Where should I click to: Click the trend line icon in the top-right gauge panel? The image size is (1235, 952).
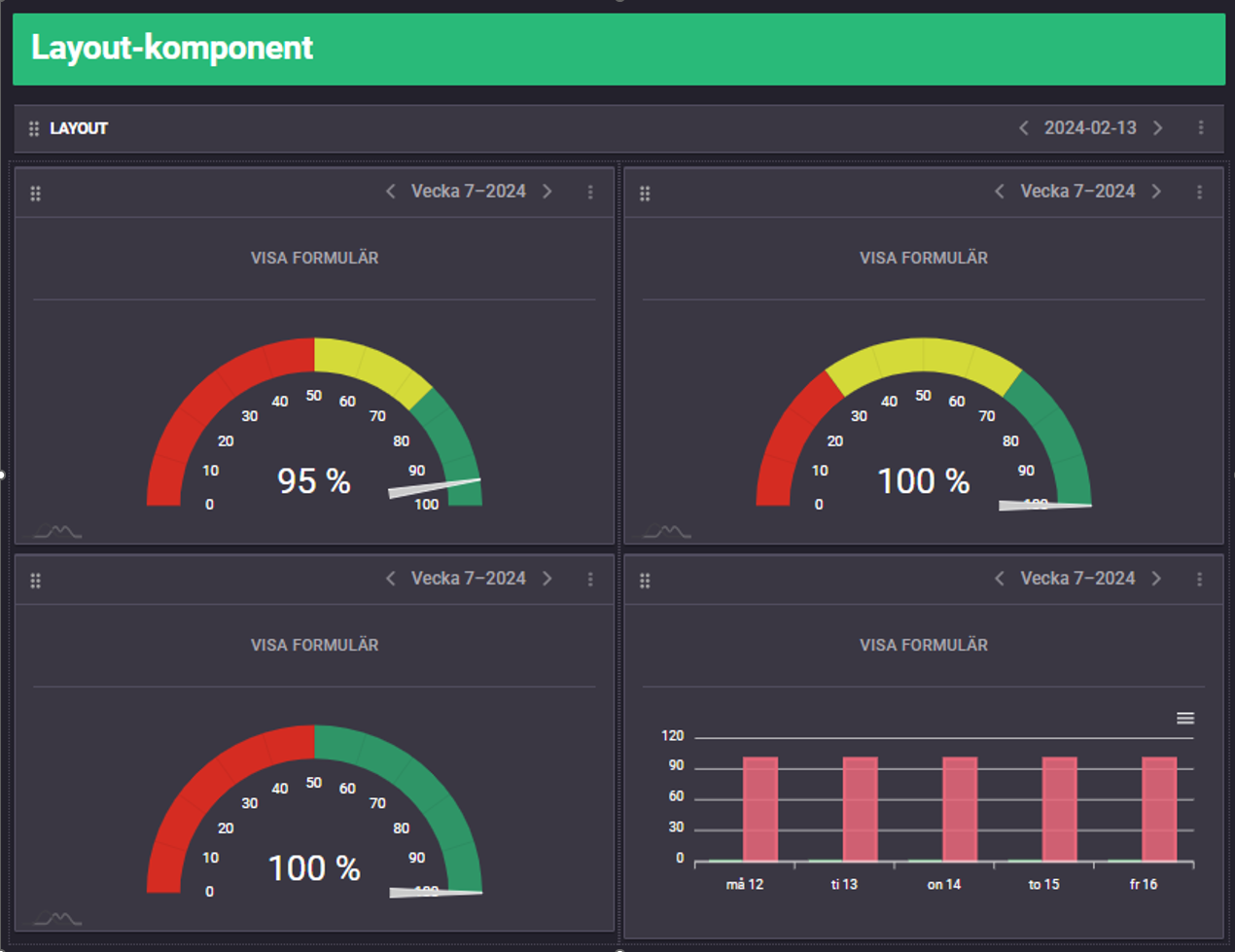667,531
